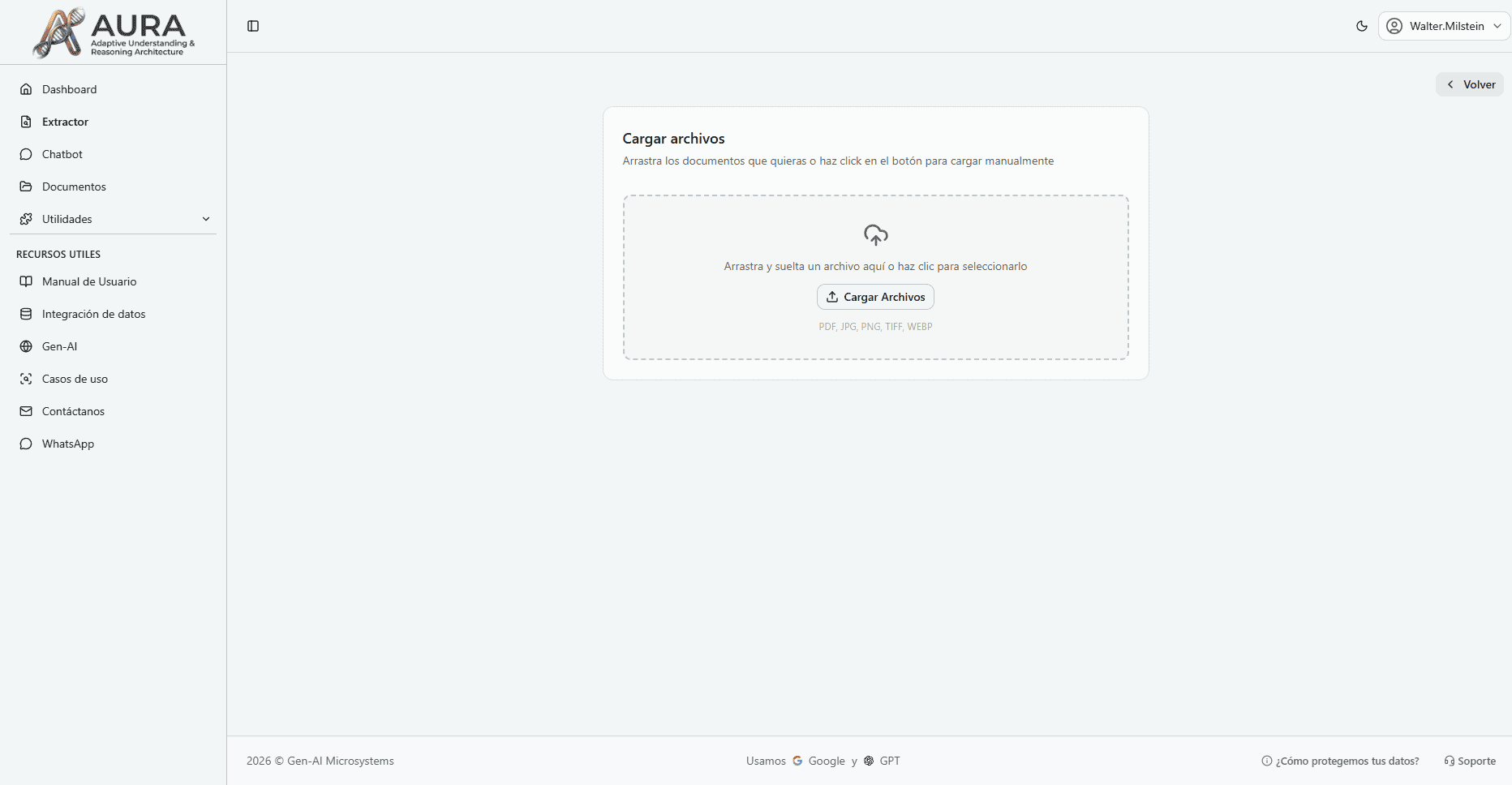The image size is (1512, 785).
Task: Open the Soporte link in footer
Action: (1470, 761)
